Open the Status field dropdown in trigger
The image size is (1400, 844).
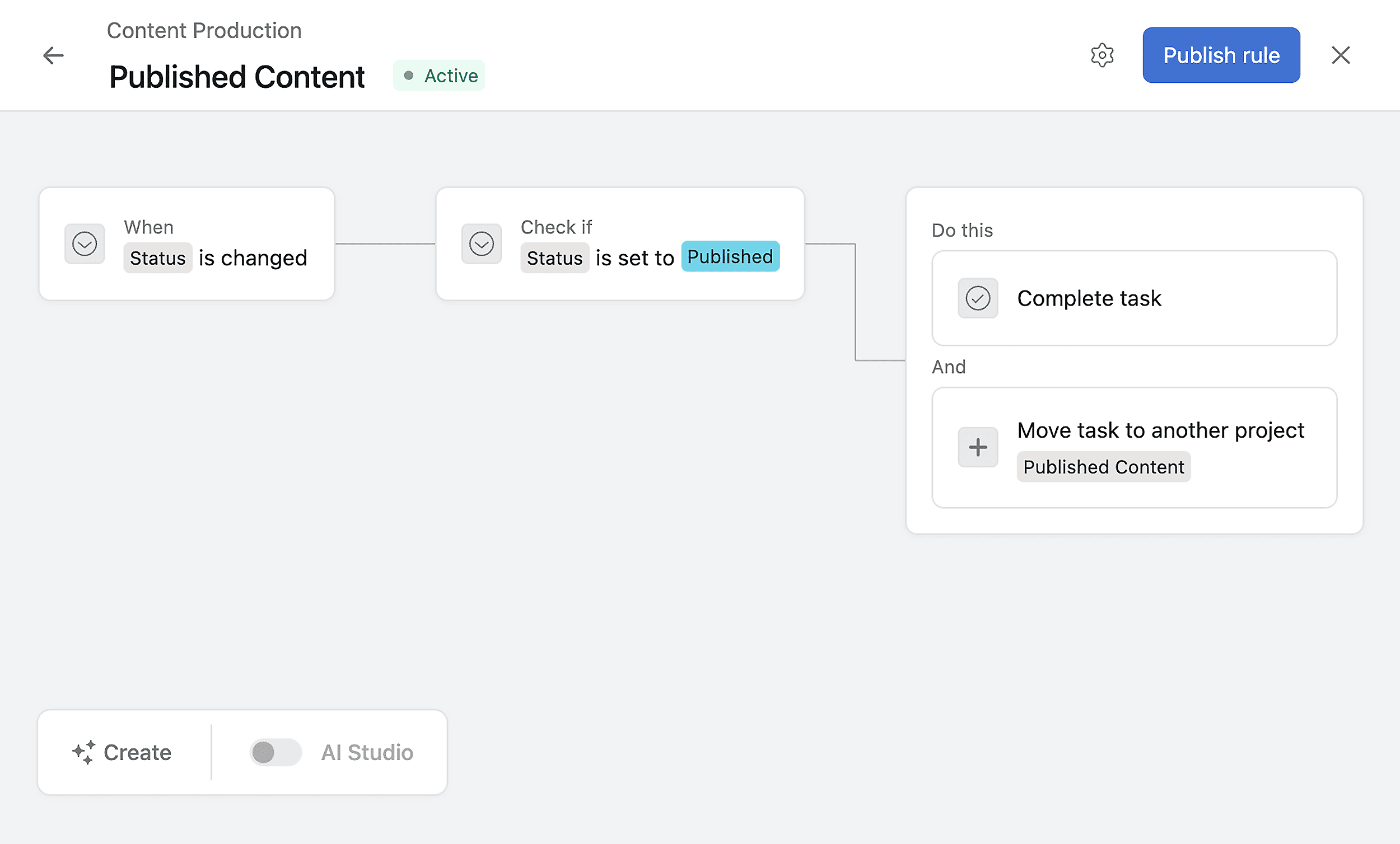tap(158, 257)
